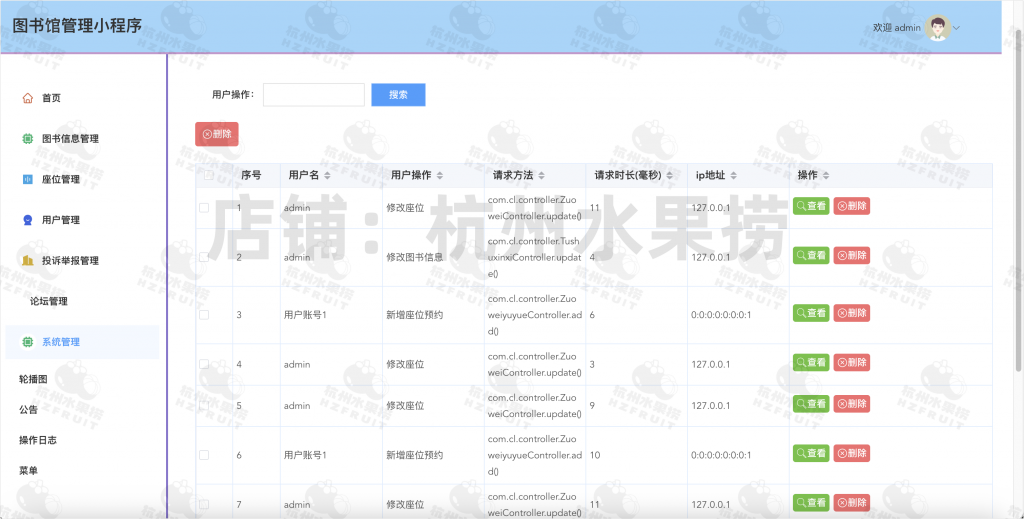The width and height of the screenshot is (1024, 519).
Task: Delete row 5 log entry
Action: coord(852,403)
